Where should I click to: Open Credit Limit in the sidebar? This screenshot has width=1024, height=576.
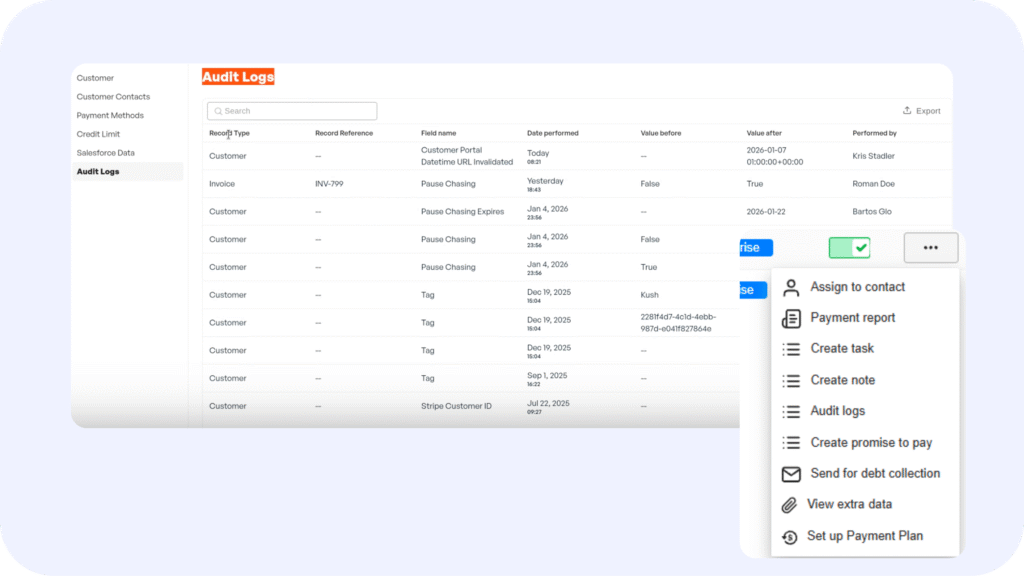[x=98, y=134]
